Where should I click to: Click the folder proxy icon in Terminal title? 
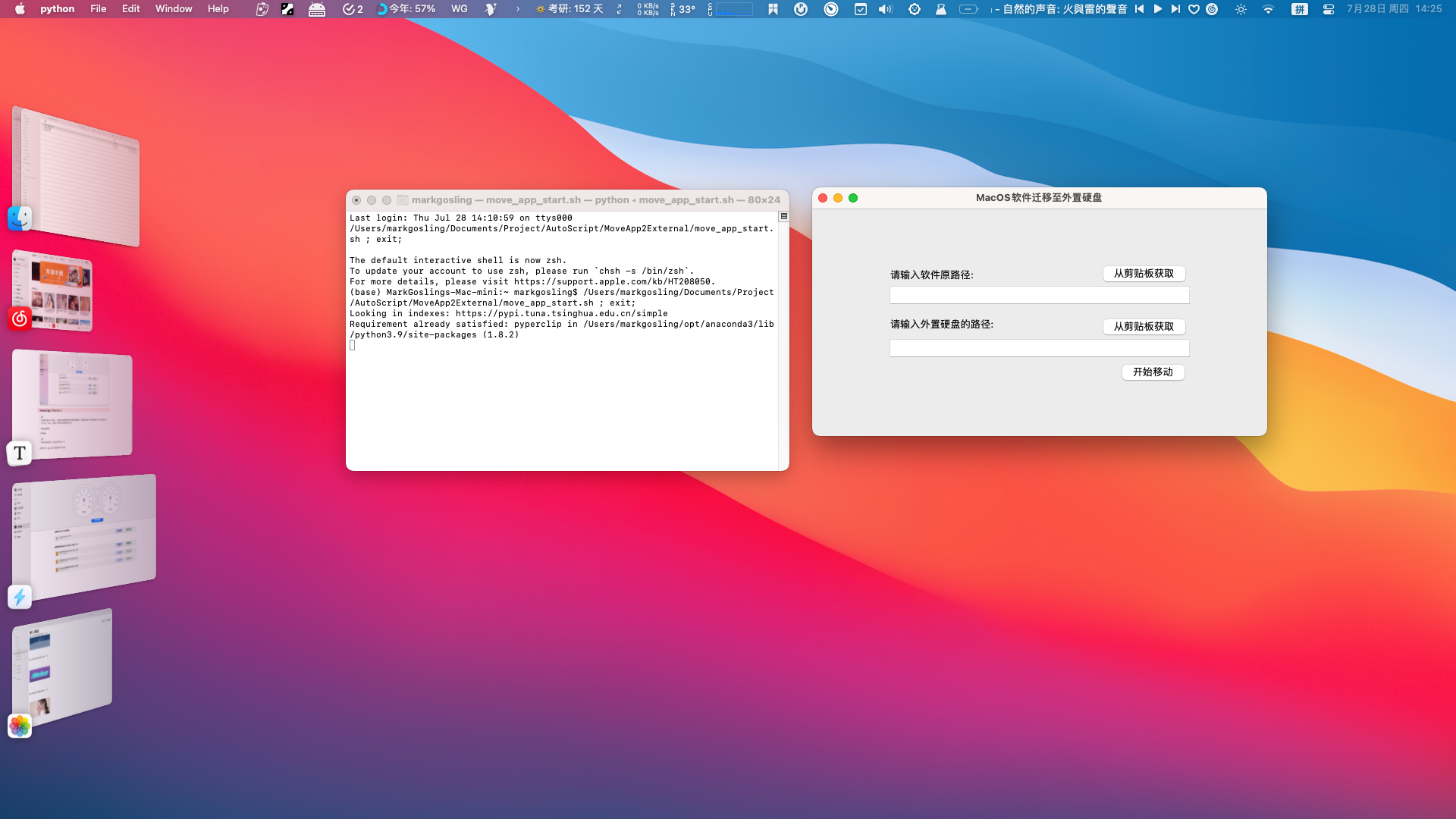point(403,200)
